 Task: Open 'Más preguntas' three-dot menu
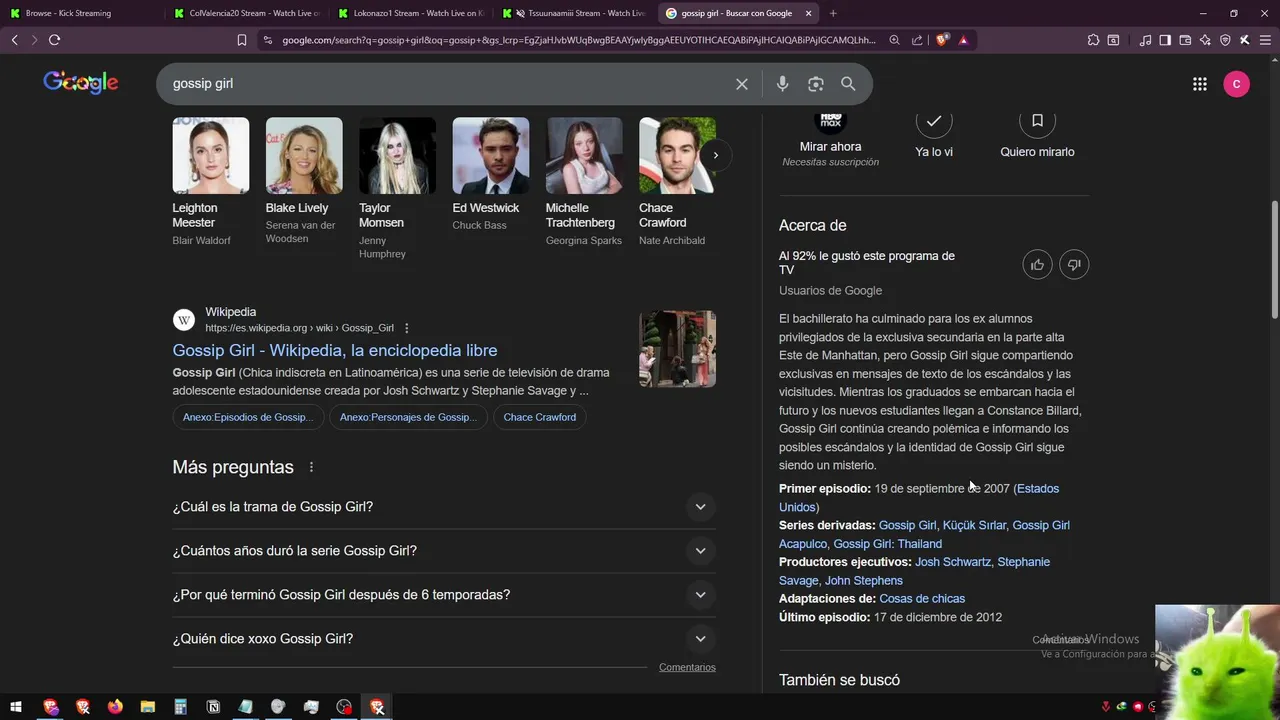(311, 467)
